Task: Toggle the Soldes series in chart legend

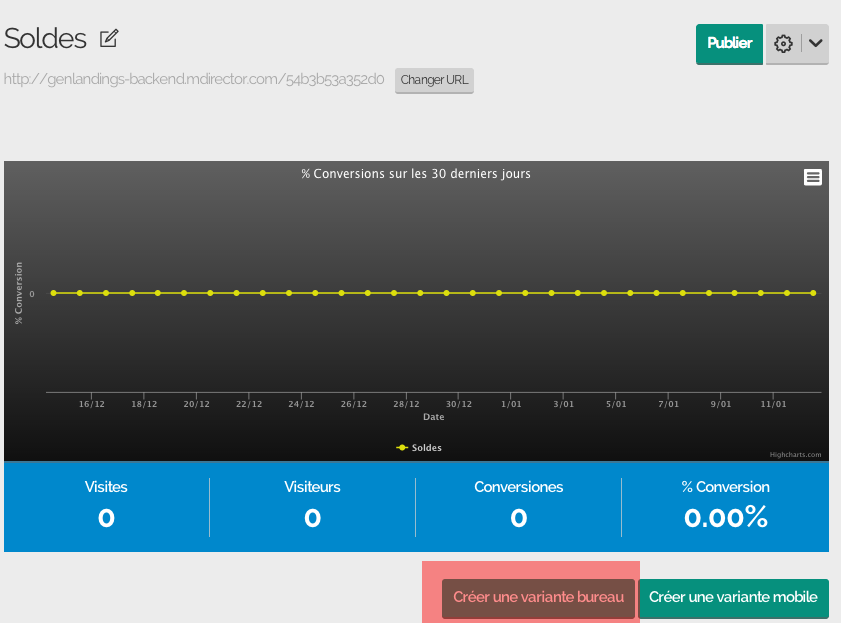Action: (x=420, y=448)
